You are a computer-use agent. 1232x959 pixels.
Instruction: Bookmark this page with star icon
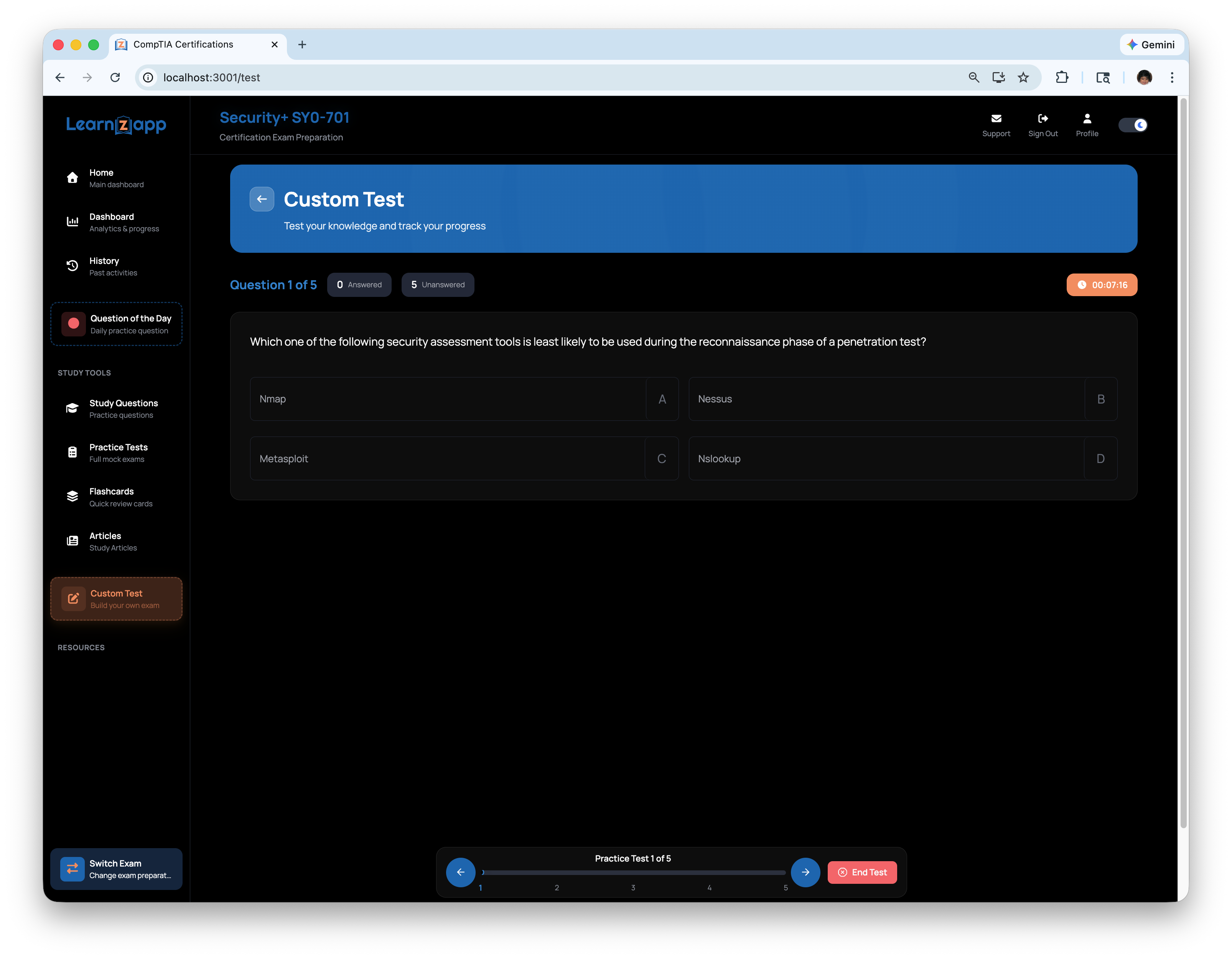click(x=1023, y=77)
